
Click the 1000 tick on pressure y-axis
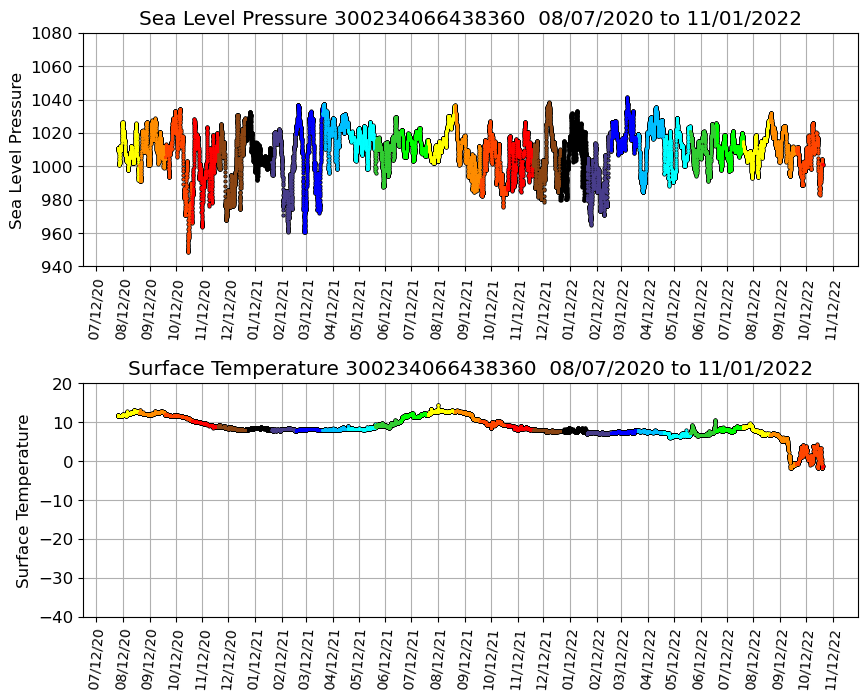[51, 167]
